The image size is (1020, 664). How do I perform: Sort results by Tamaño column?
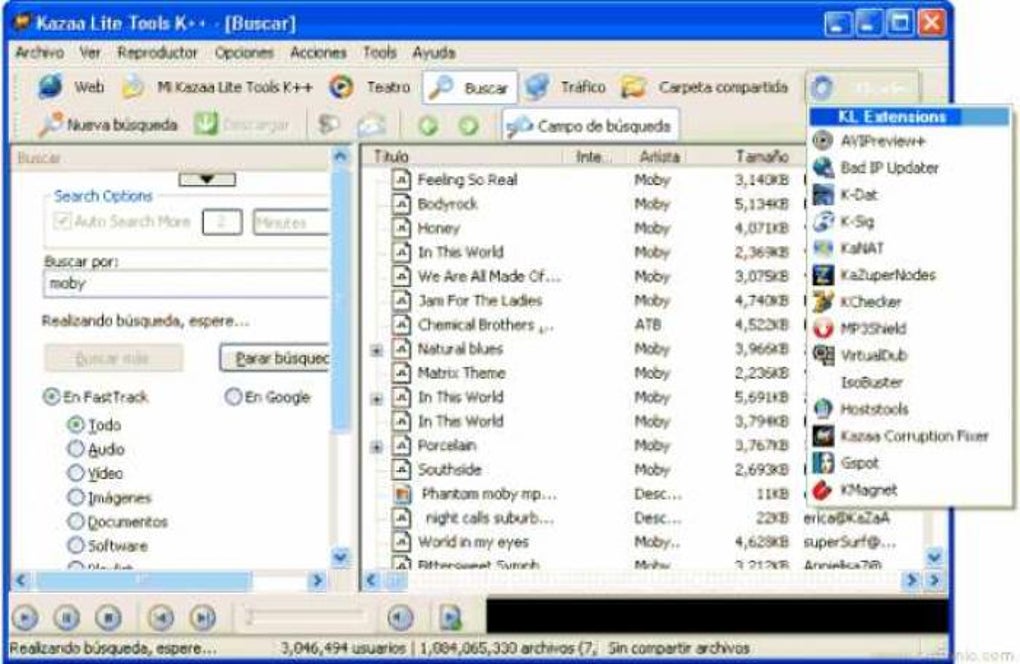click(762, 156)
